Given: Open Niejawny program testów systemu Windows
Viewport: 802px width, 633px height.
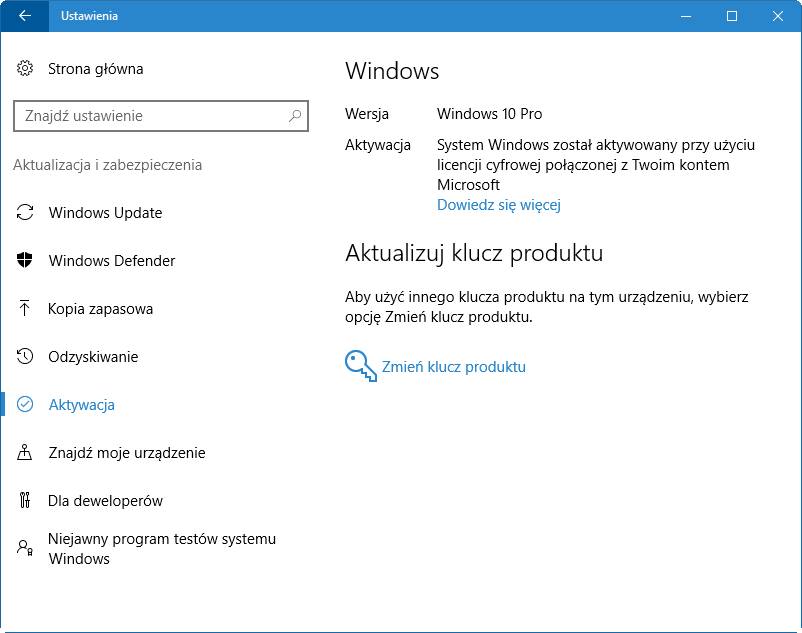Looking at the screenshot, I should (162, 549).
